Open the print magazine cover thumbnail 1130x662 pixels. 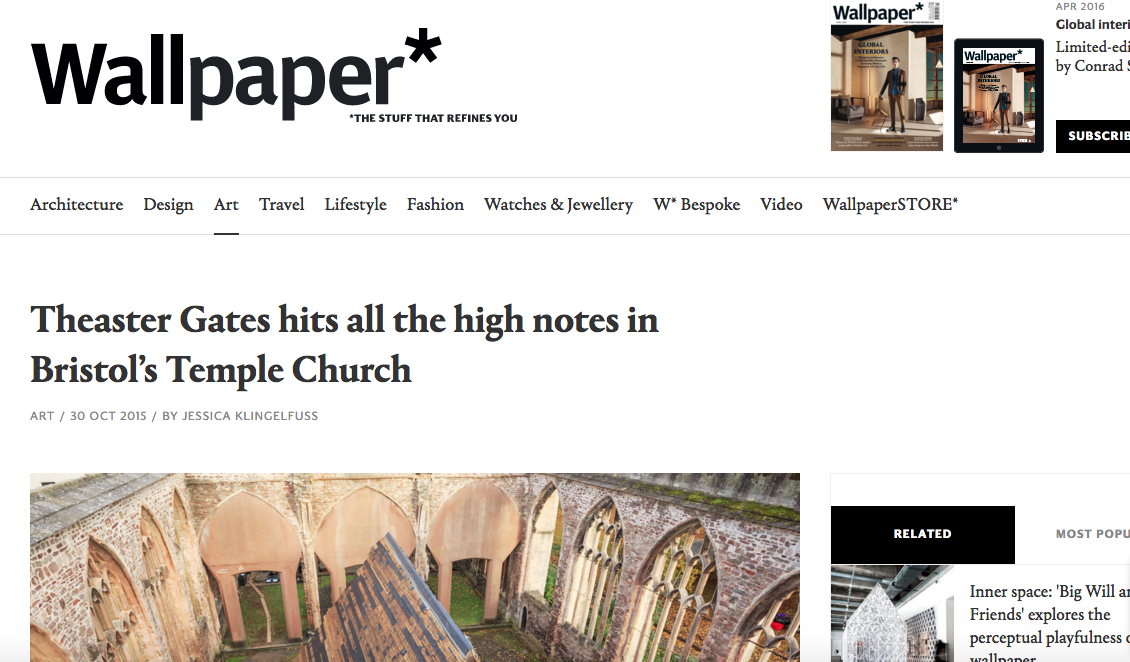point(886,76)
